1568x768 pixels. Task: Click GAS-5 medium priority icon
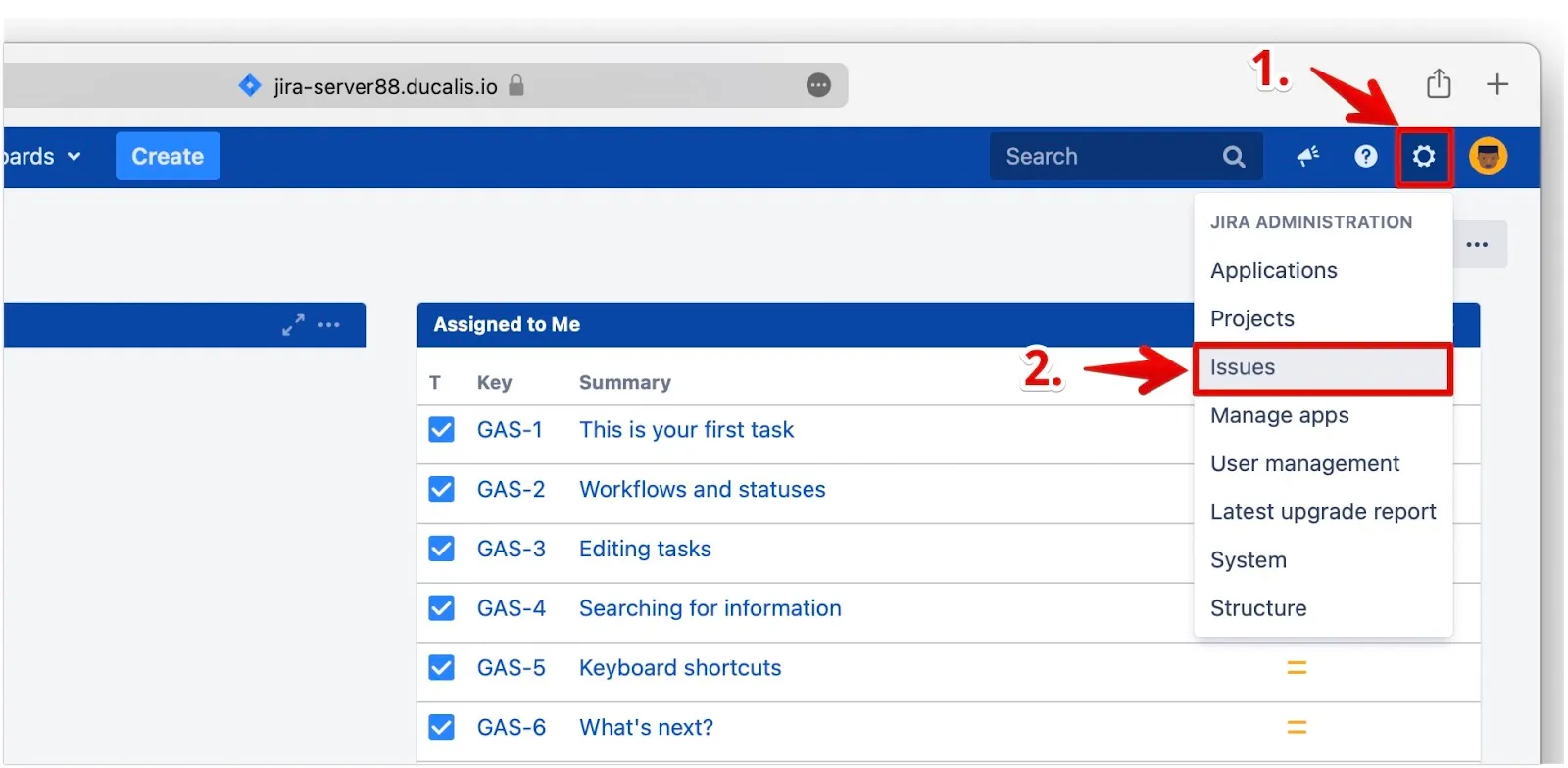1297,667
